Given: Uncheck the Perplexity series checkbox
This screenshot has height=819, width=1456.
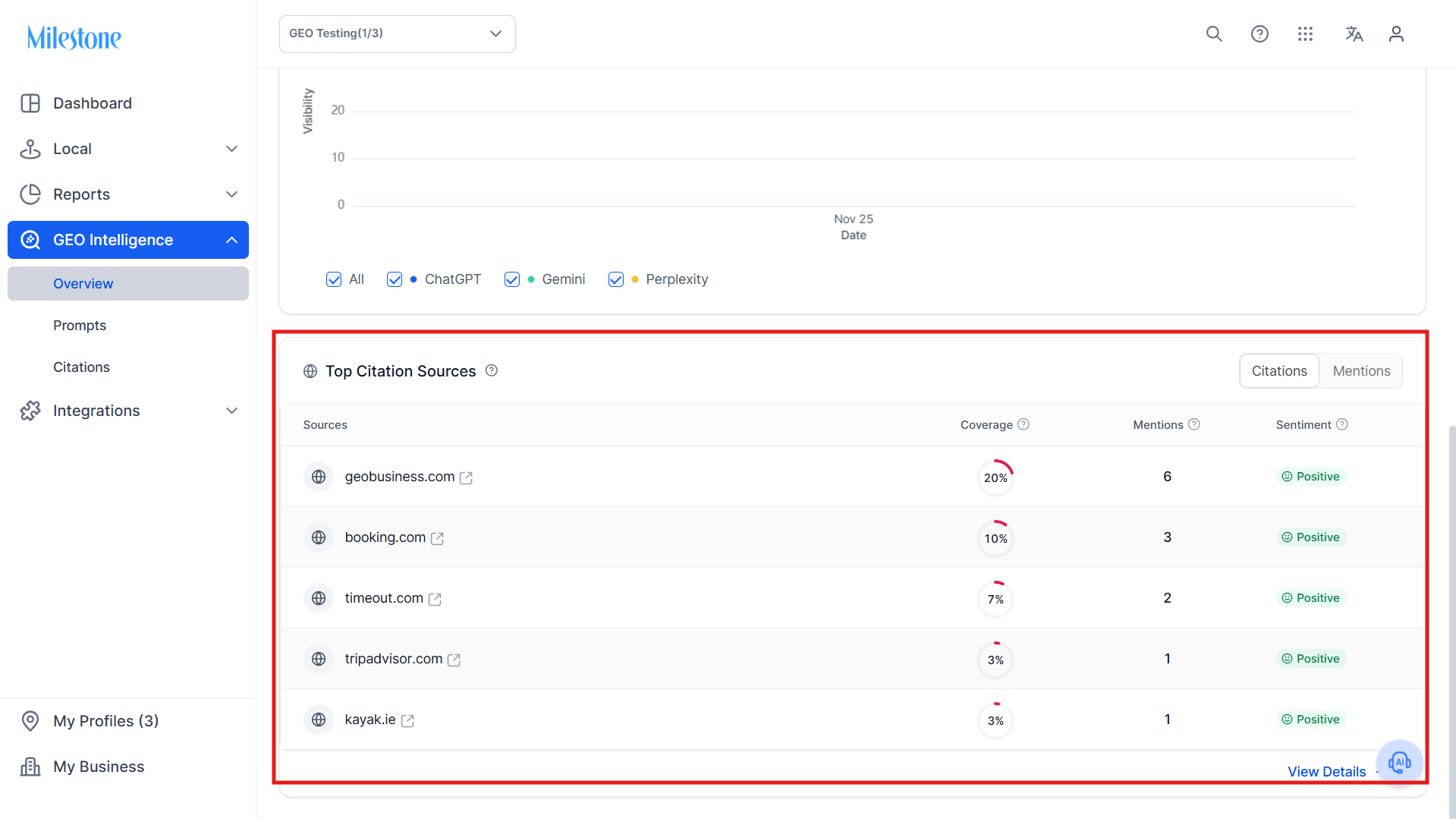Looking at the screenshot, I should click(x=616, y=279).
